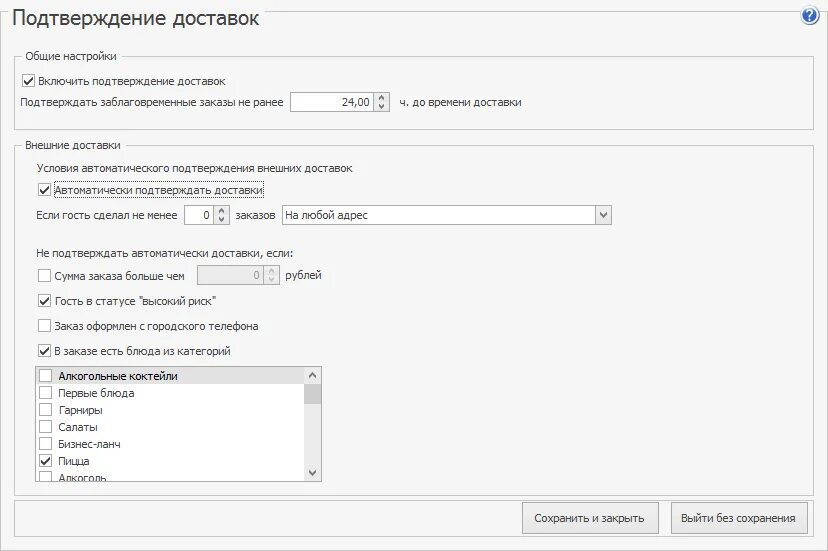Click the 'Внешние доставки' group label
Screen dimensions: 828x551
(x=73, y=145)
